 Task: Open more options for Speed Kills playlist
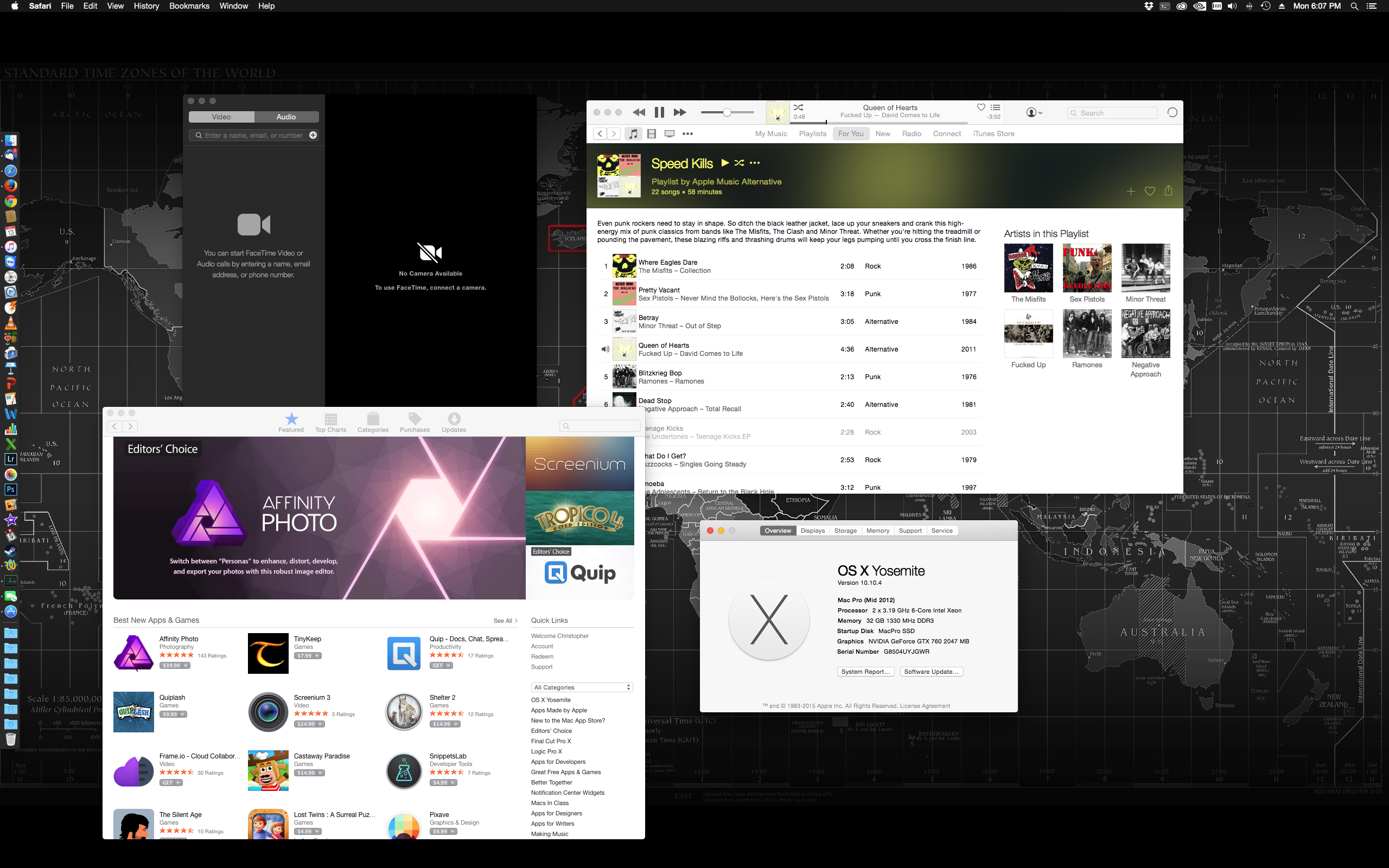pyautogui.click(x=755, y=163)
